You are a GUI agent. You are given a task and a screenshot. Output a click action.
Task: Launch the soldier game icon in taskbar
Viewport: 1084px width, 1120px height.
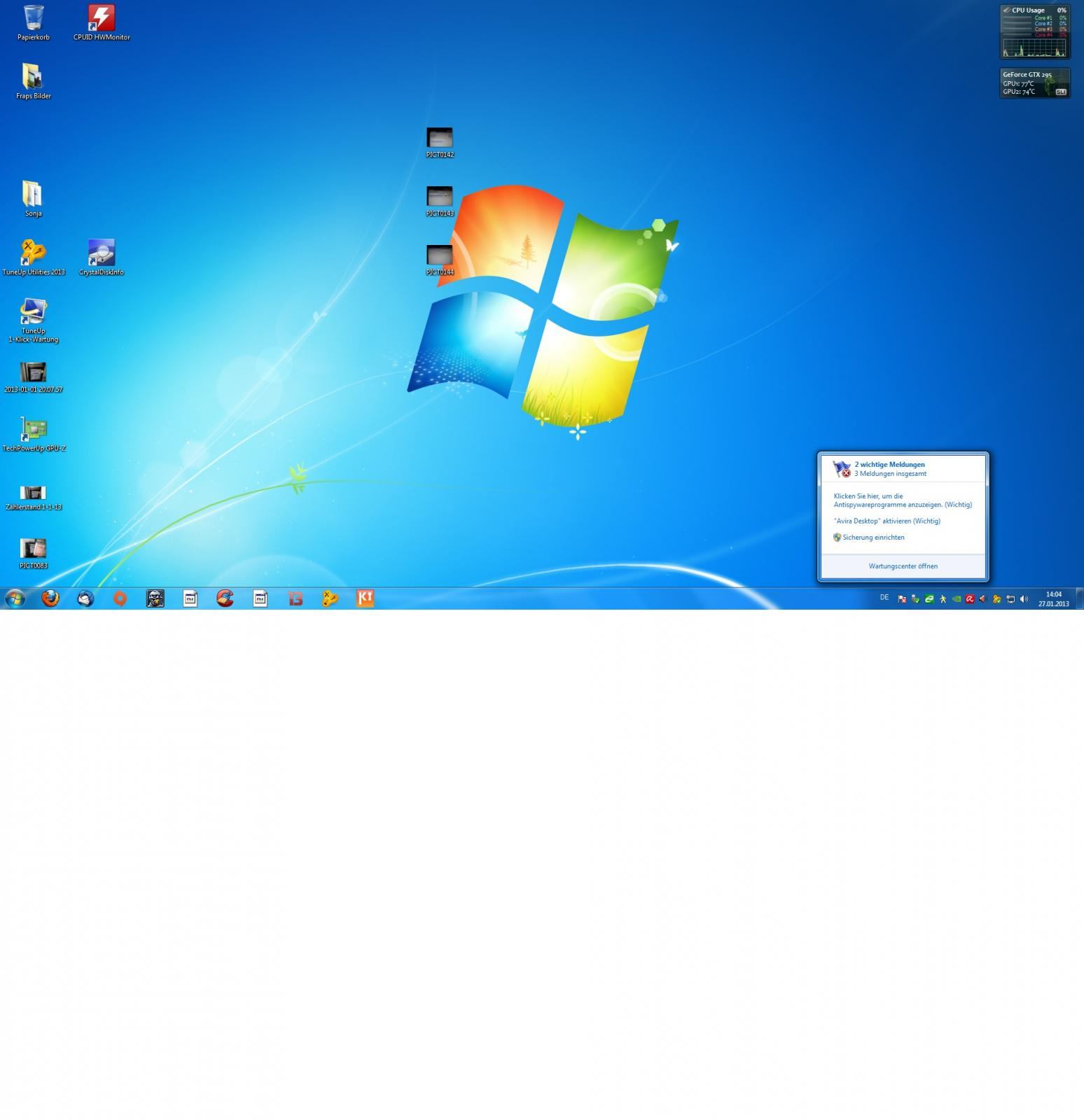(x=155, y=598)
